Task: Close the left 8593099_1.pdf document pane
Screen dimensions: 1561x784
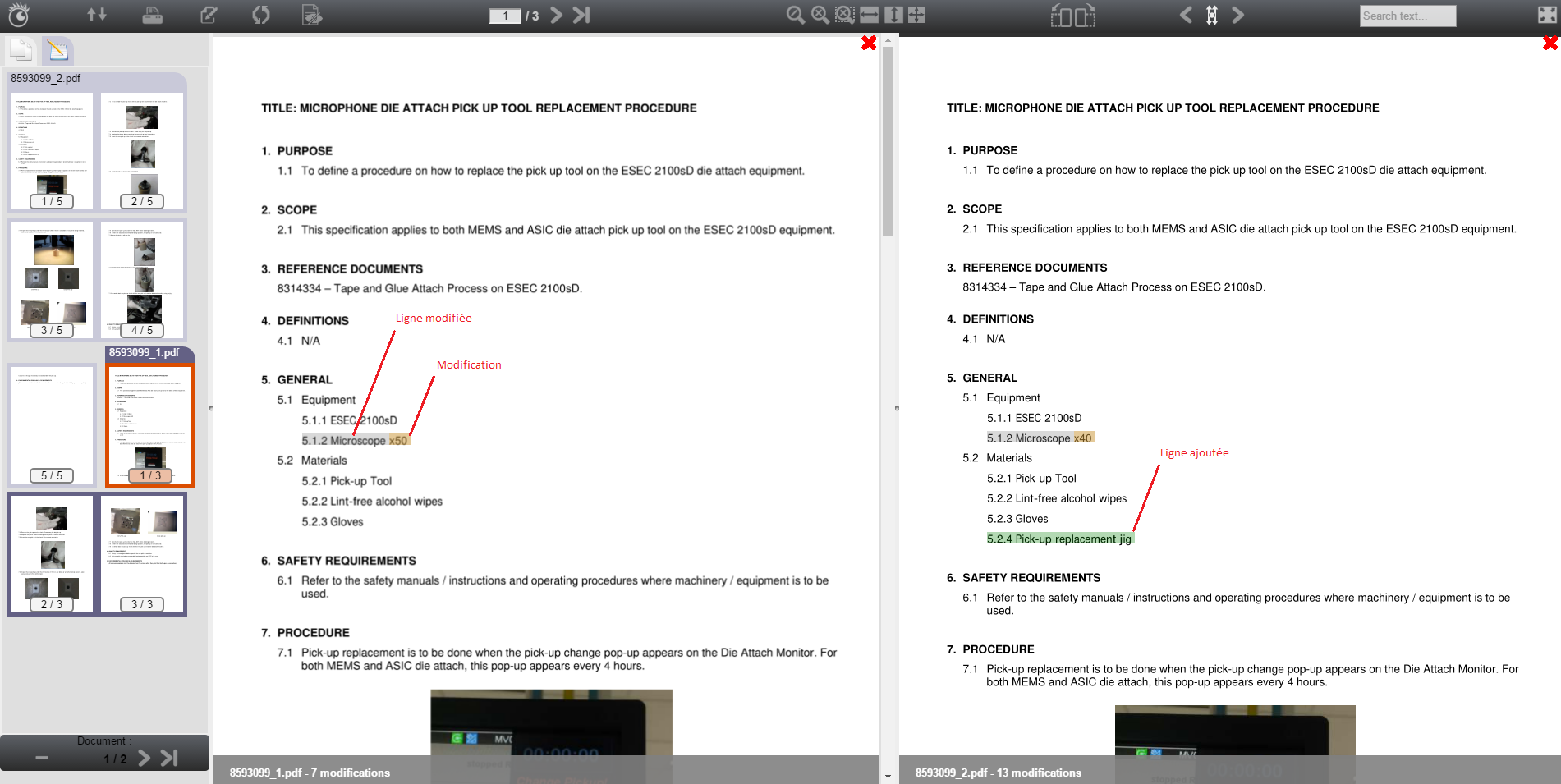Action: [869, 43]
